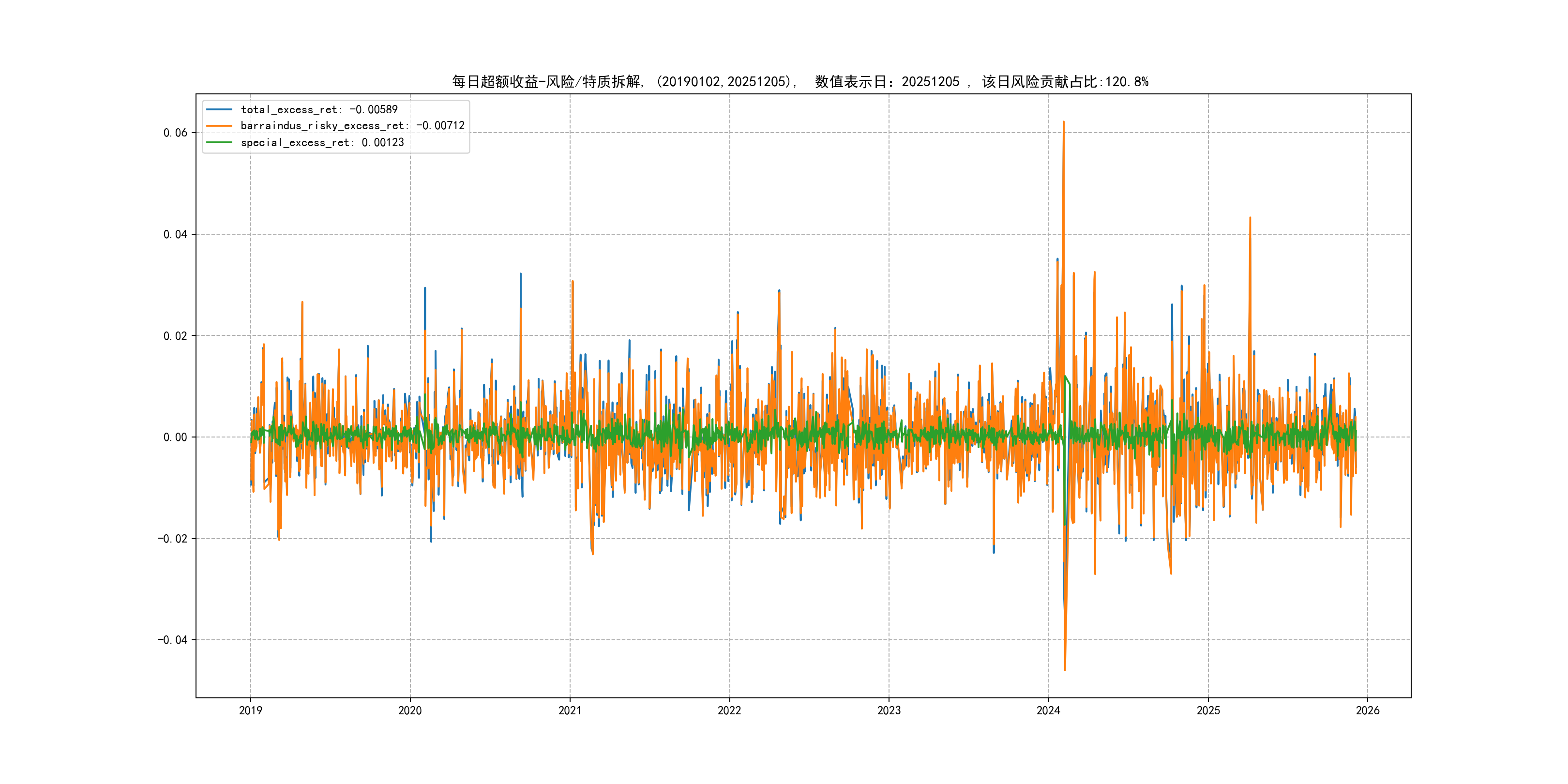Click the 0.00 y-axis tick label
The width and height of the screenshot is (1568, 784).
(x=175, y=437)
